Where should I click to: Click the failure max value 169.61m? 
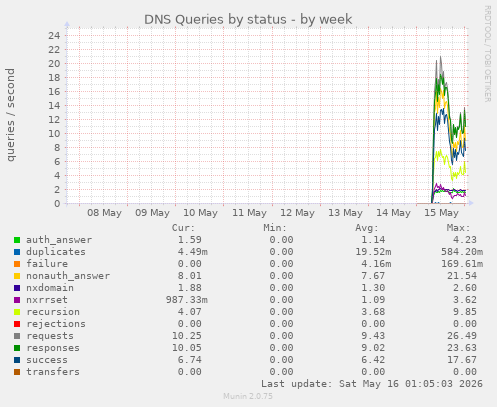pos(462,264)
